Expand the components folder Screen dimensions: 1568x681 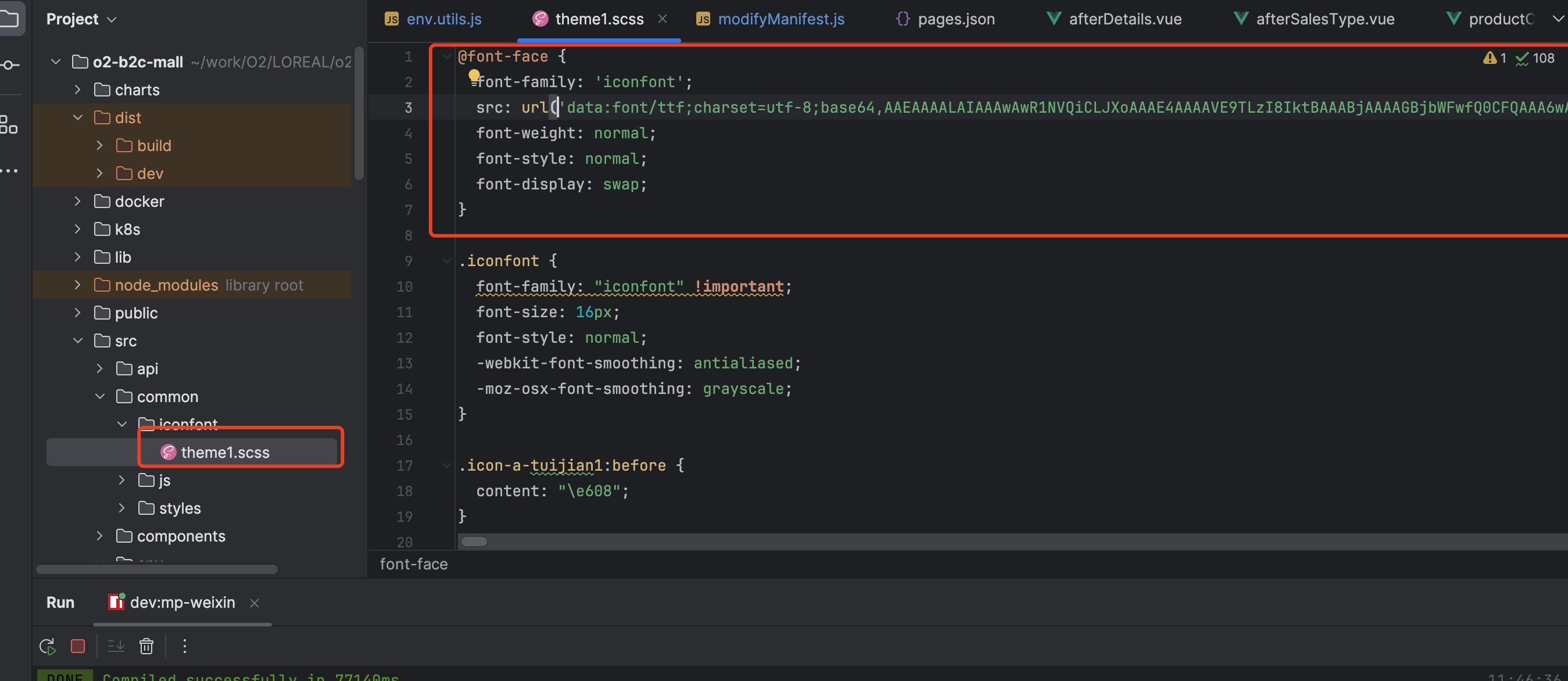(100, 536)
